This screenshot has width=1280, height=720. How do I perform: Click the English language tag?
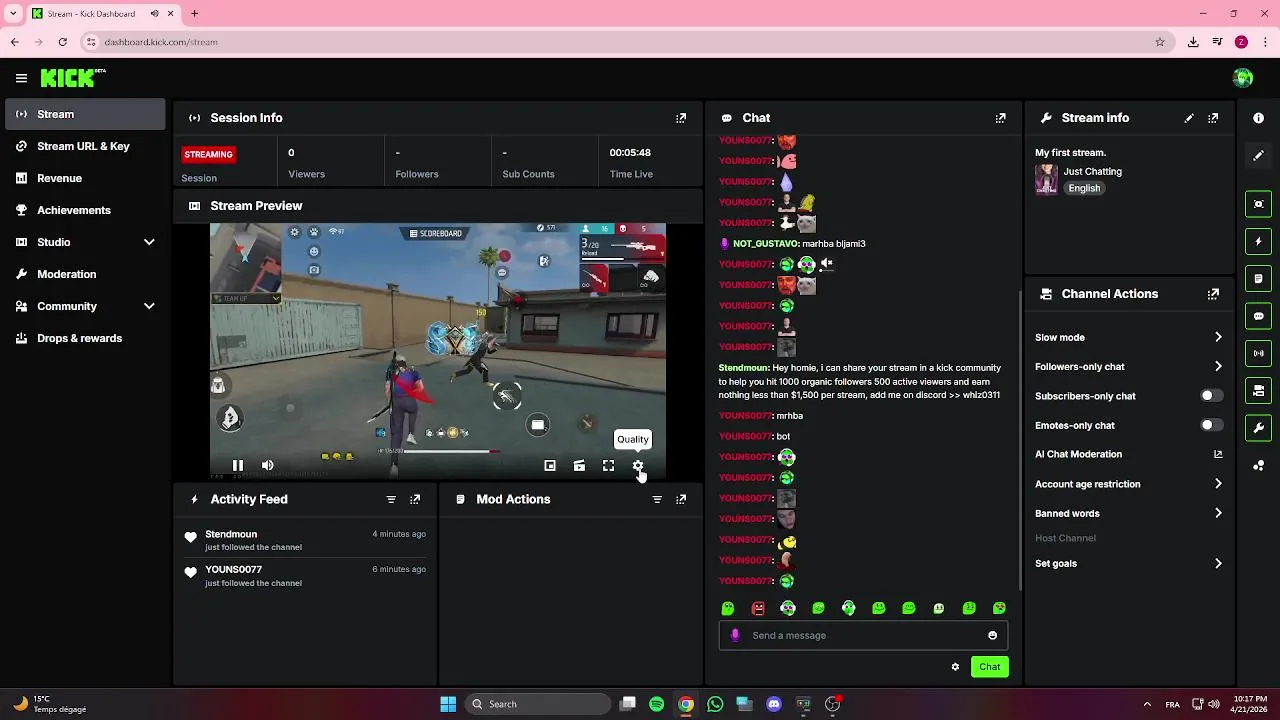pos(1084,188)
